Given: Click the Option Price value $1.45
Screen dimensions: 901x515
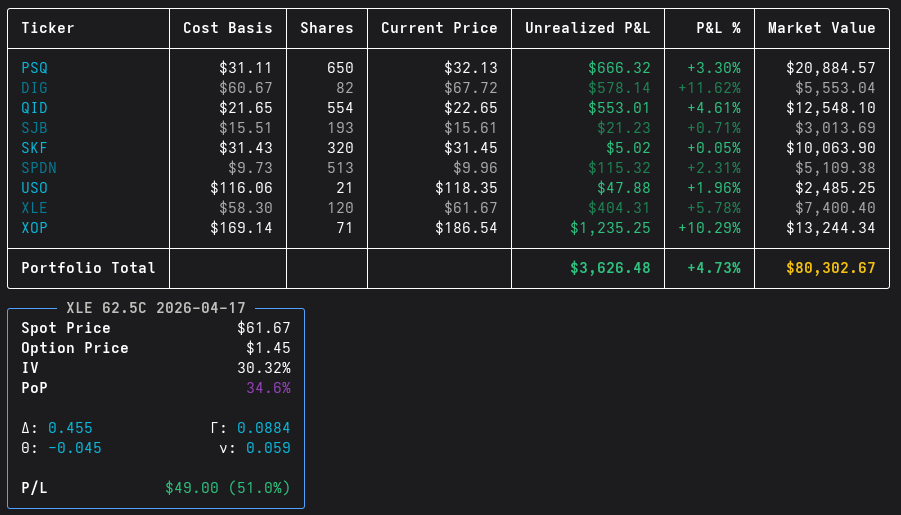Looking at the screenshot, I should pyautogui.click(x=268, y=348).
